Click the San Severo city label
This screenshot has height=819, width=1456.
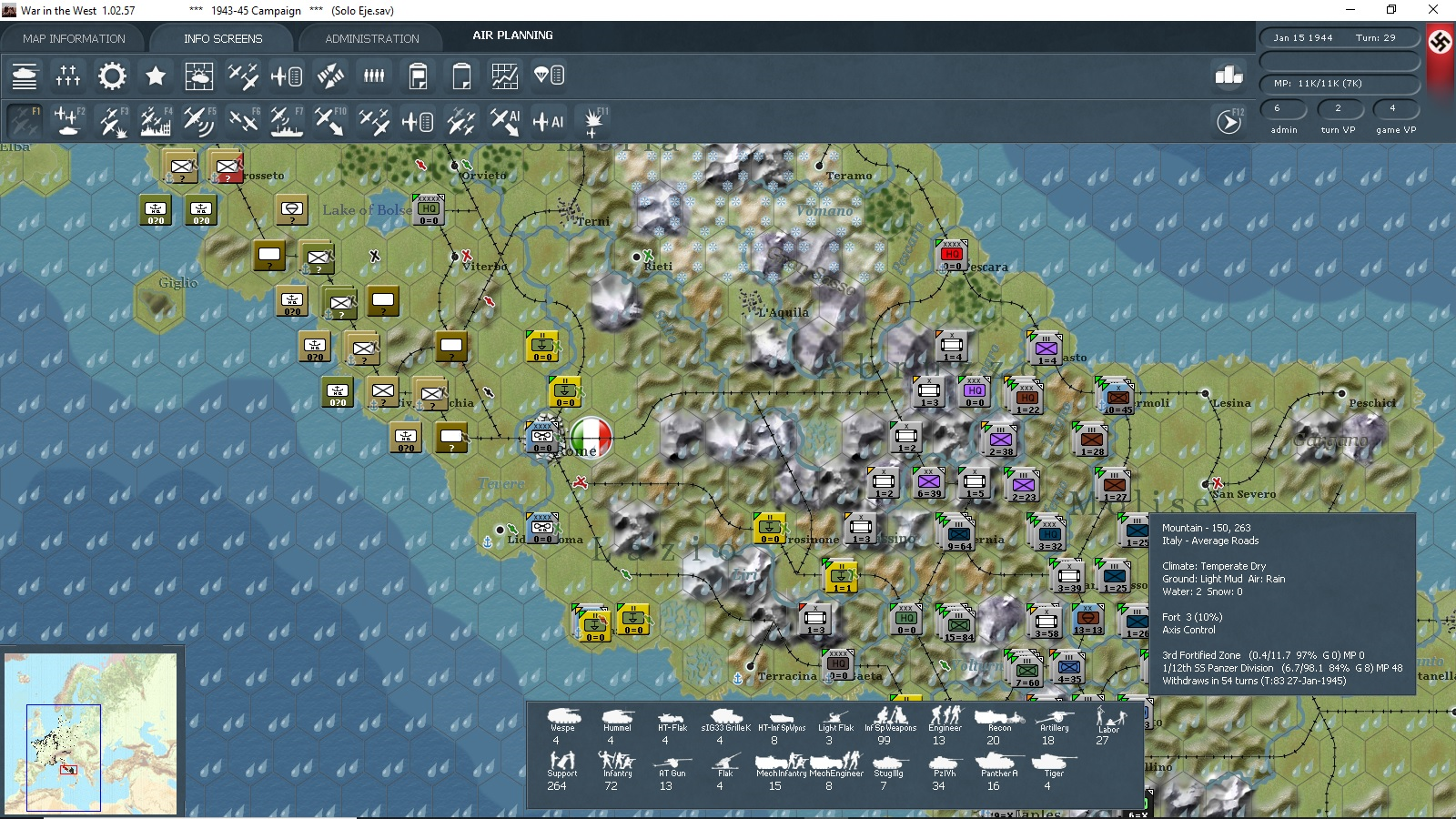pos(1243,494)
